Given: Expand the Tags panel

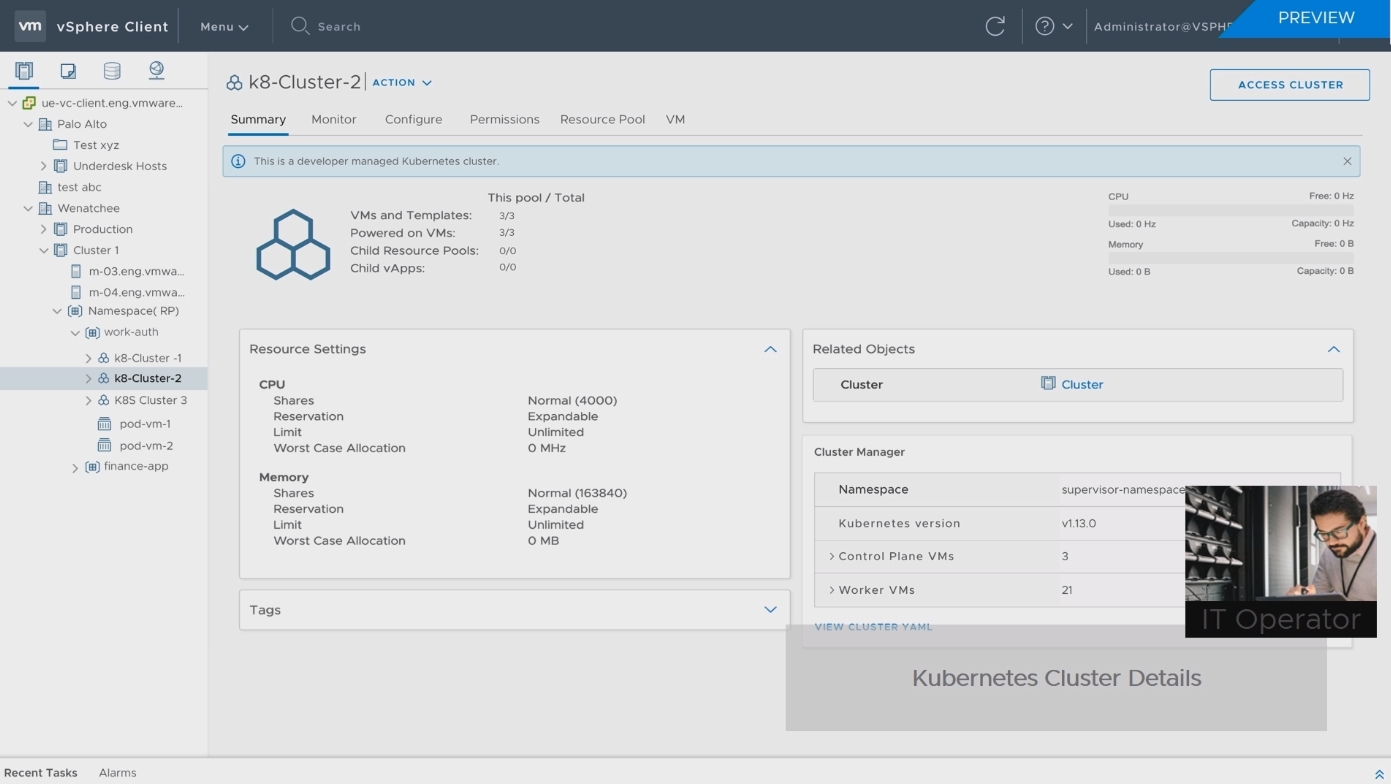Looking at the screenshot, I should (770, 610).
